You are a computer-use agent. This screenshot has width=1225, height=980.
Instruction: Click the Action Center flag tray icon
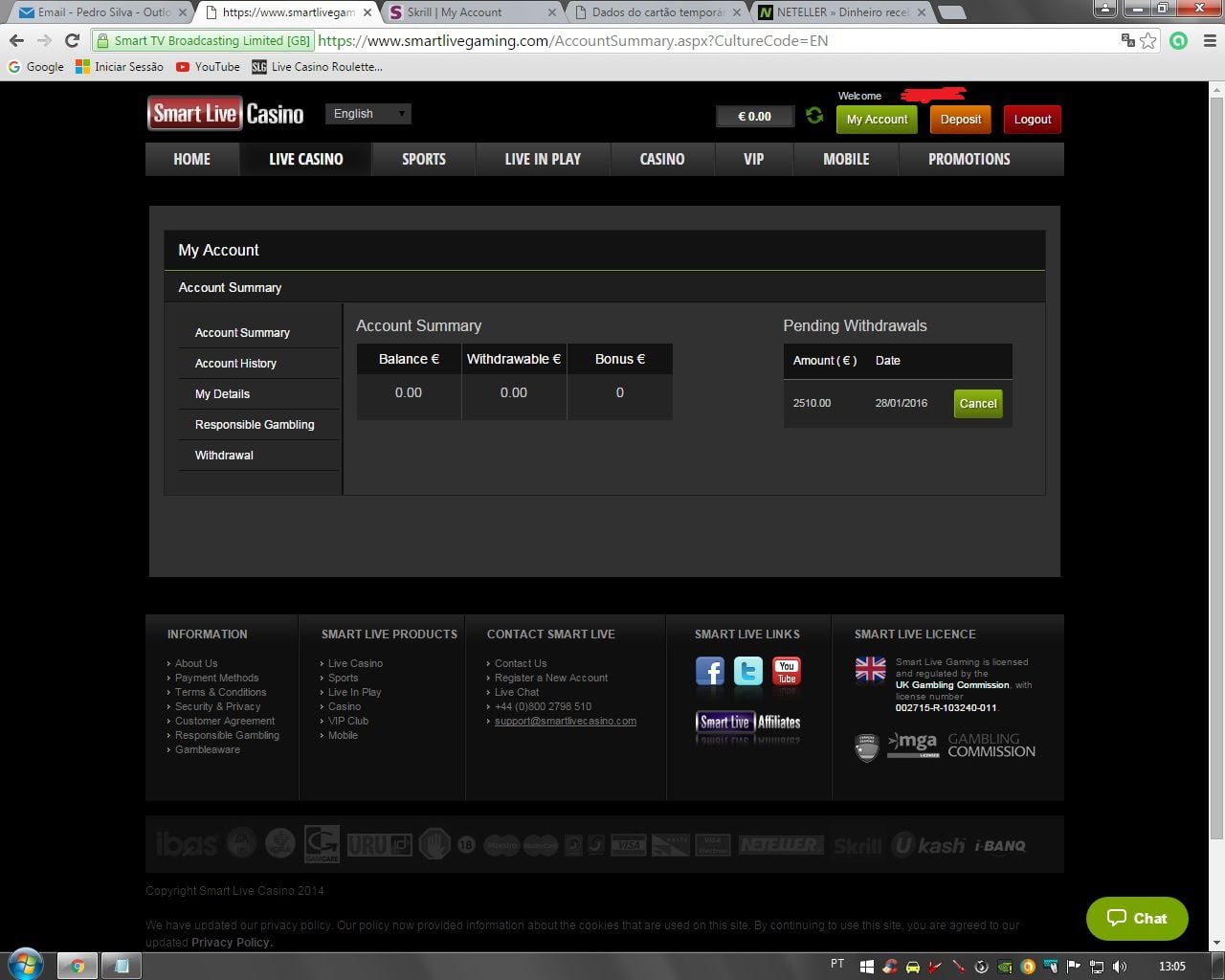pyautogui.click(x=1074, y=966)
